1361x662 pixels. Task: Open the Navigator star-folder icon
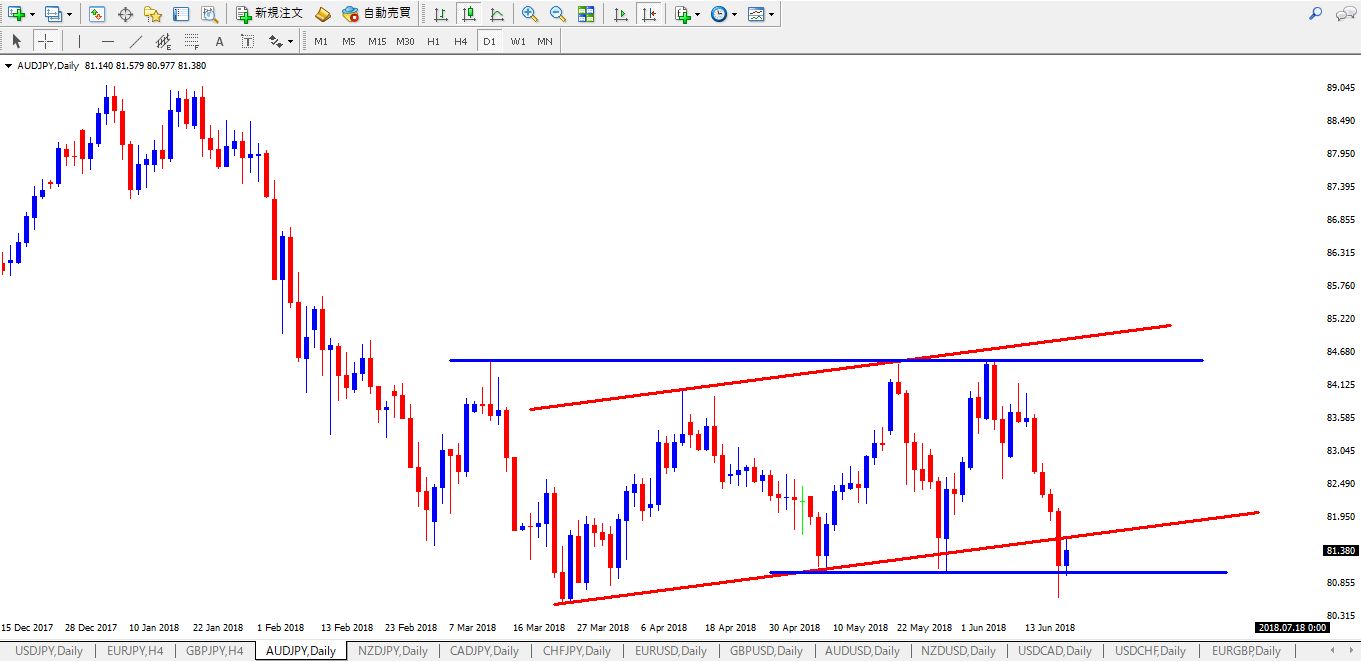[x=153, y=14]
